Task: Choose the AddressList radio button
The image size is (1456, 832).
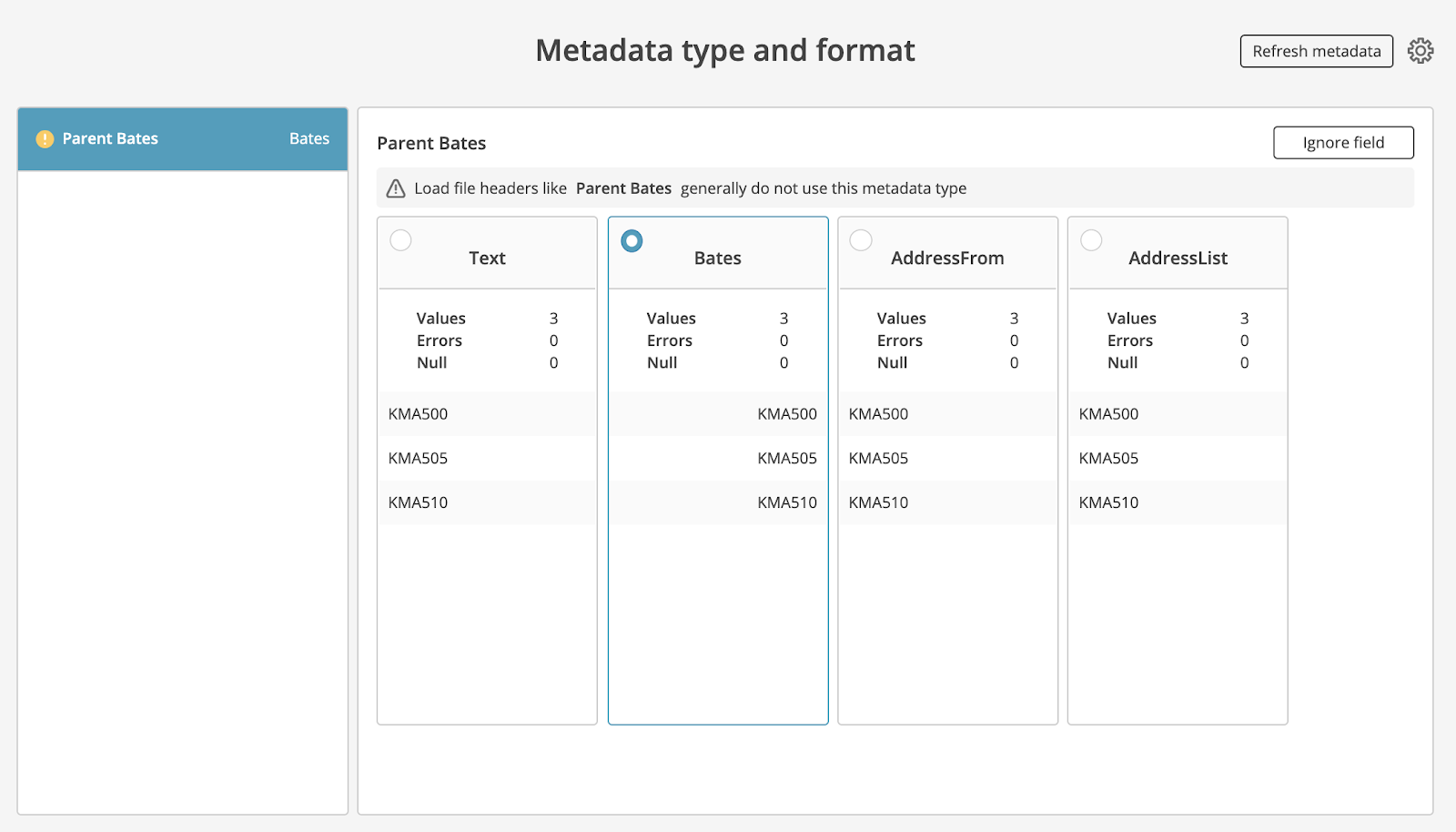Action: [x=1091, y=240]
